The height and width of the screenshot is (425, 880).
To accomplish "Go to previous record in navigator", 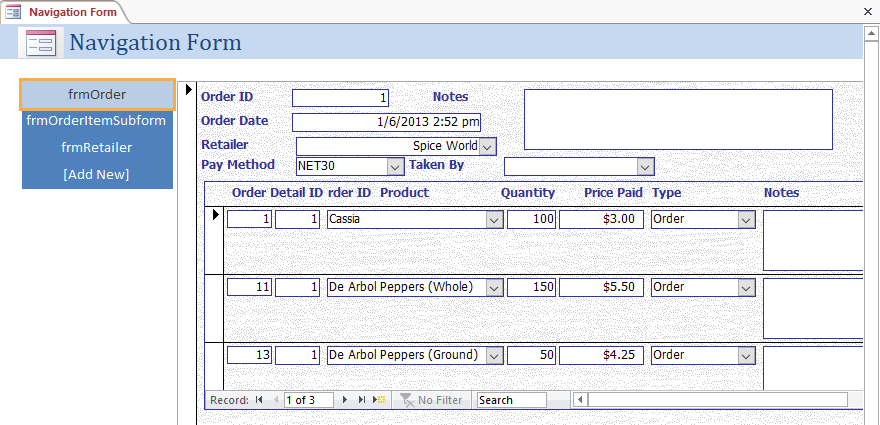I will [276, 400].
